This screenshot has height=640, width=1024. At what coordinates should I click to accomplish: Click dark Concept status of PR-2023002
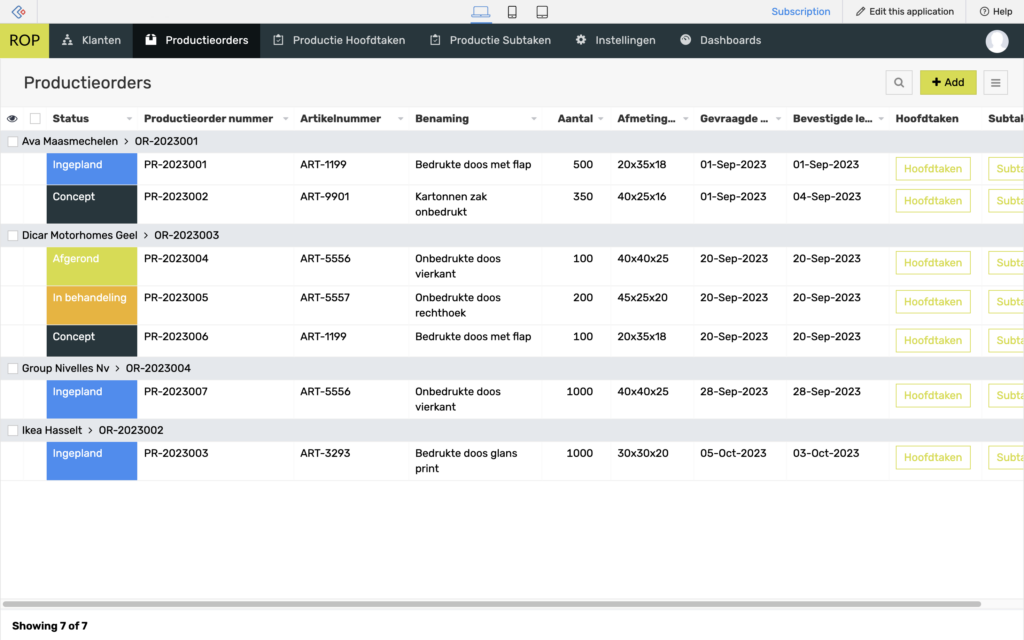point(92,204)
